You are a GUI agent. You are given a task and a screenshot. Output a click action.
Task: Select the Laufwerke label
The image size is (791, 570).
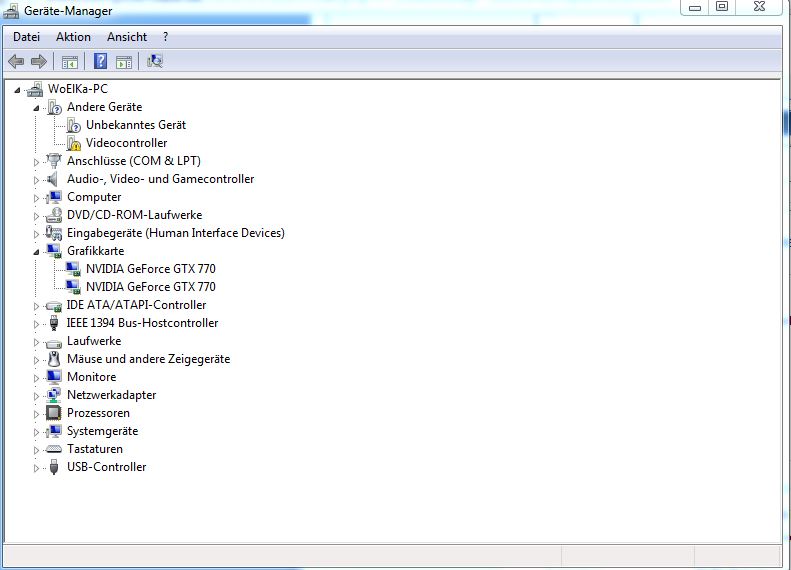[x=94, y=341]
